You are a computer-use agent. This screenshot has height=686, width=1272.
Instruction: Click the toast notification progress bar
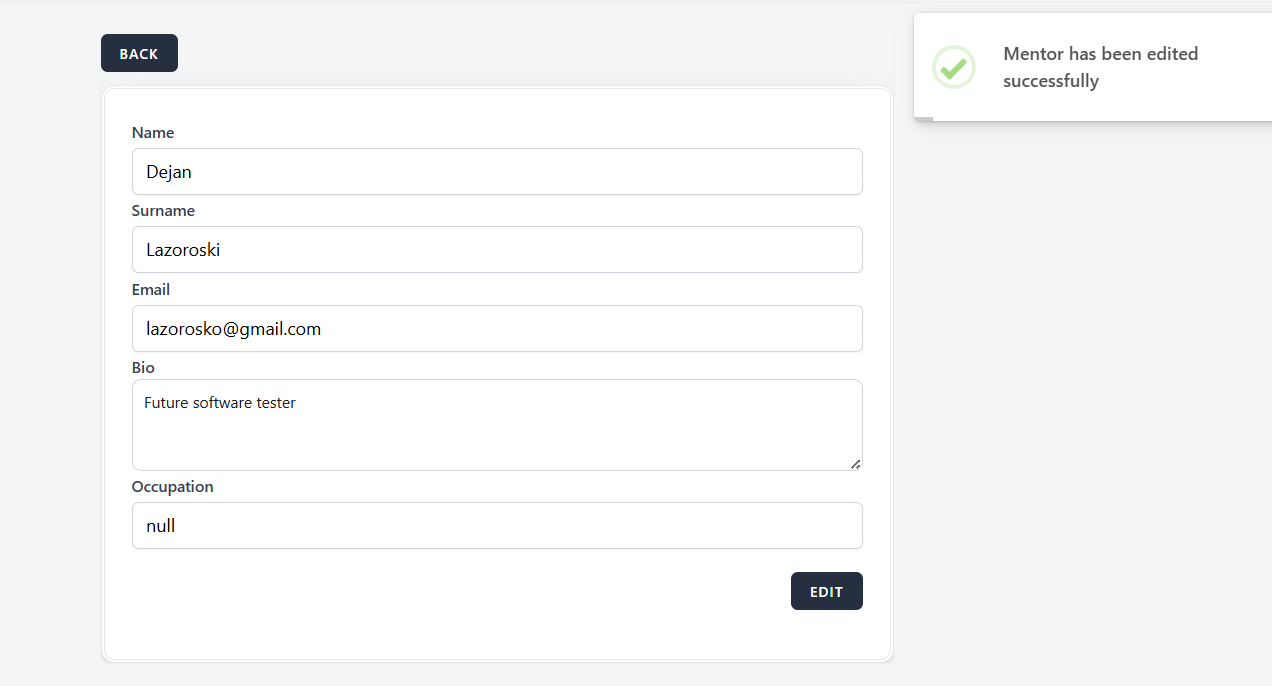[923, 119]
